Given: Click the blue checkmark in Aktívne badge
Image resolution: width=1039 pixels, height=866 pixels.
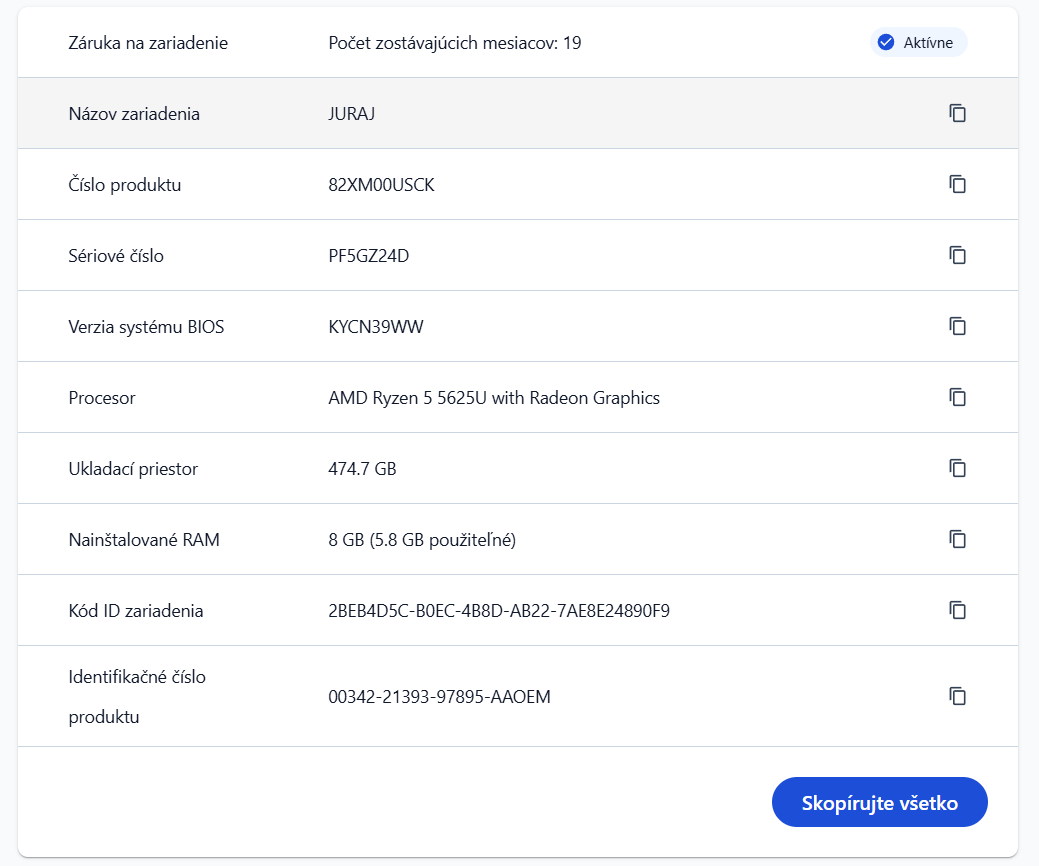Looking at the screenshot, I should pyautogui.click(x=885, y=42).
